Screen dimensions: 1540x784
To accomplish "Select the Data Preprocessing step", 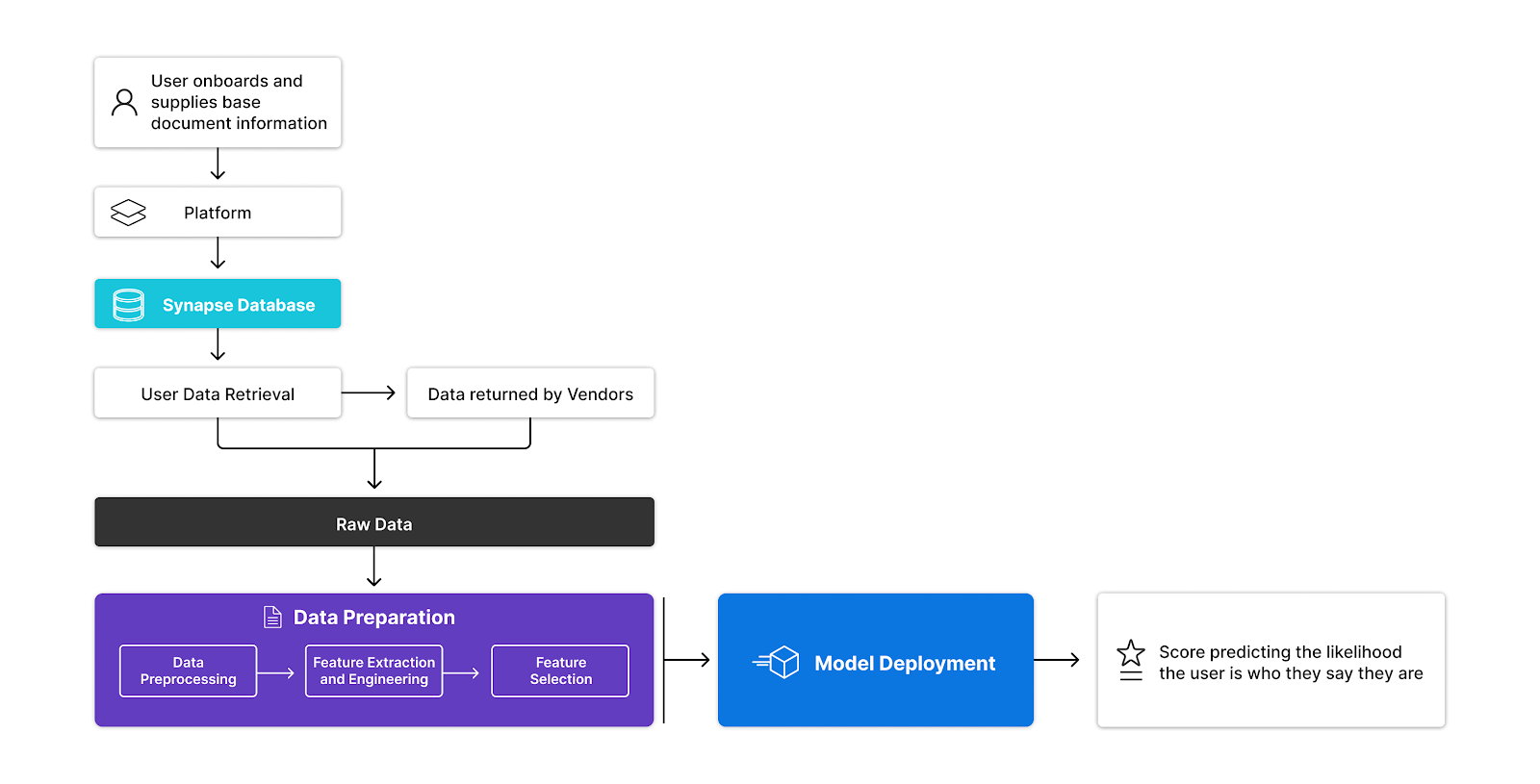I will click(x=189, y=670).
